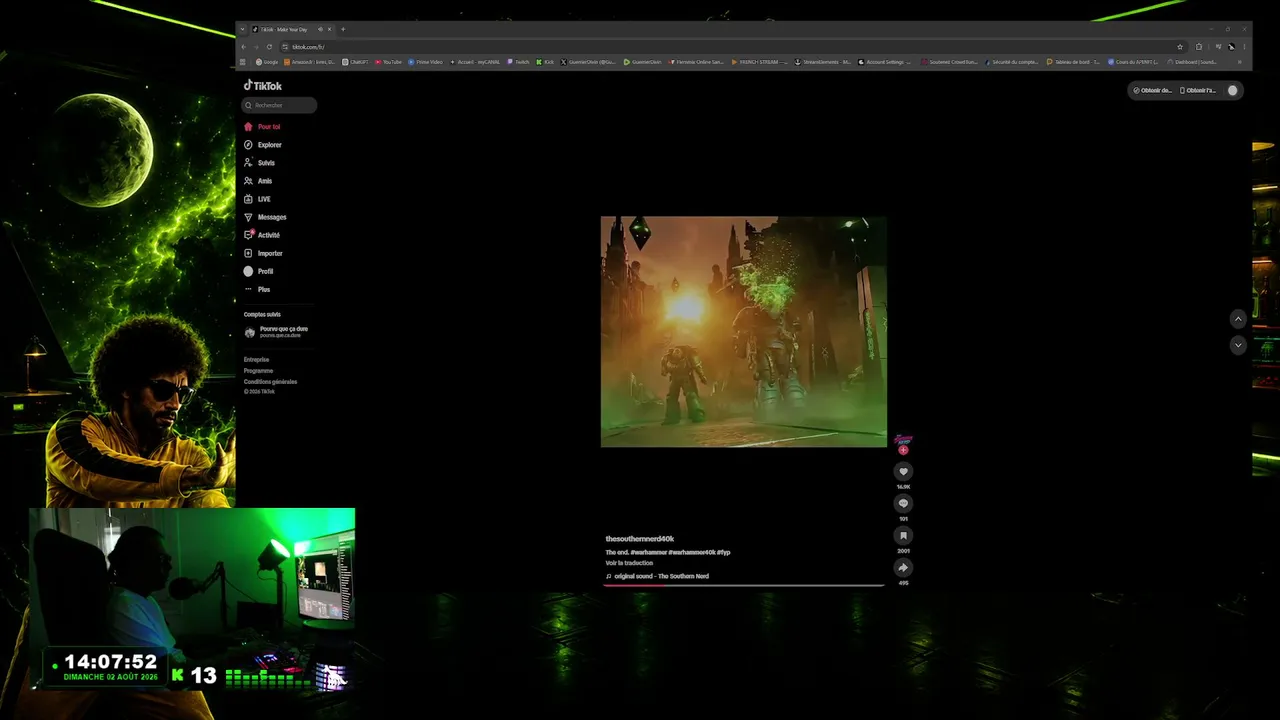Mute the TikTok tab audio

point(320,29)
